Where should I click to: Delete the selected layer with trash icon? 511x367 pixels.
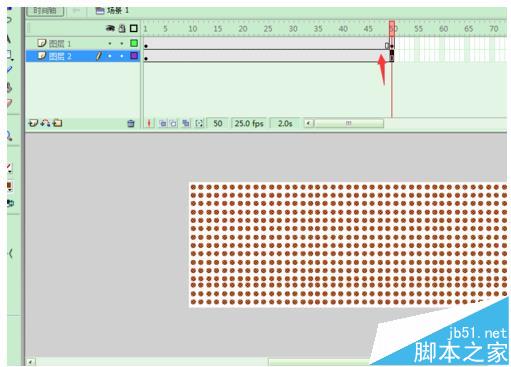131,124
